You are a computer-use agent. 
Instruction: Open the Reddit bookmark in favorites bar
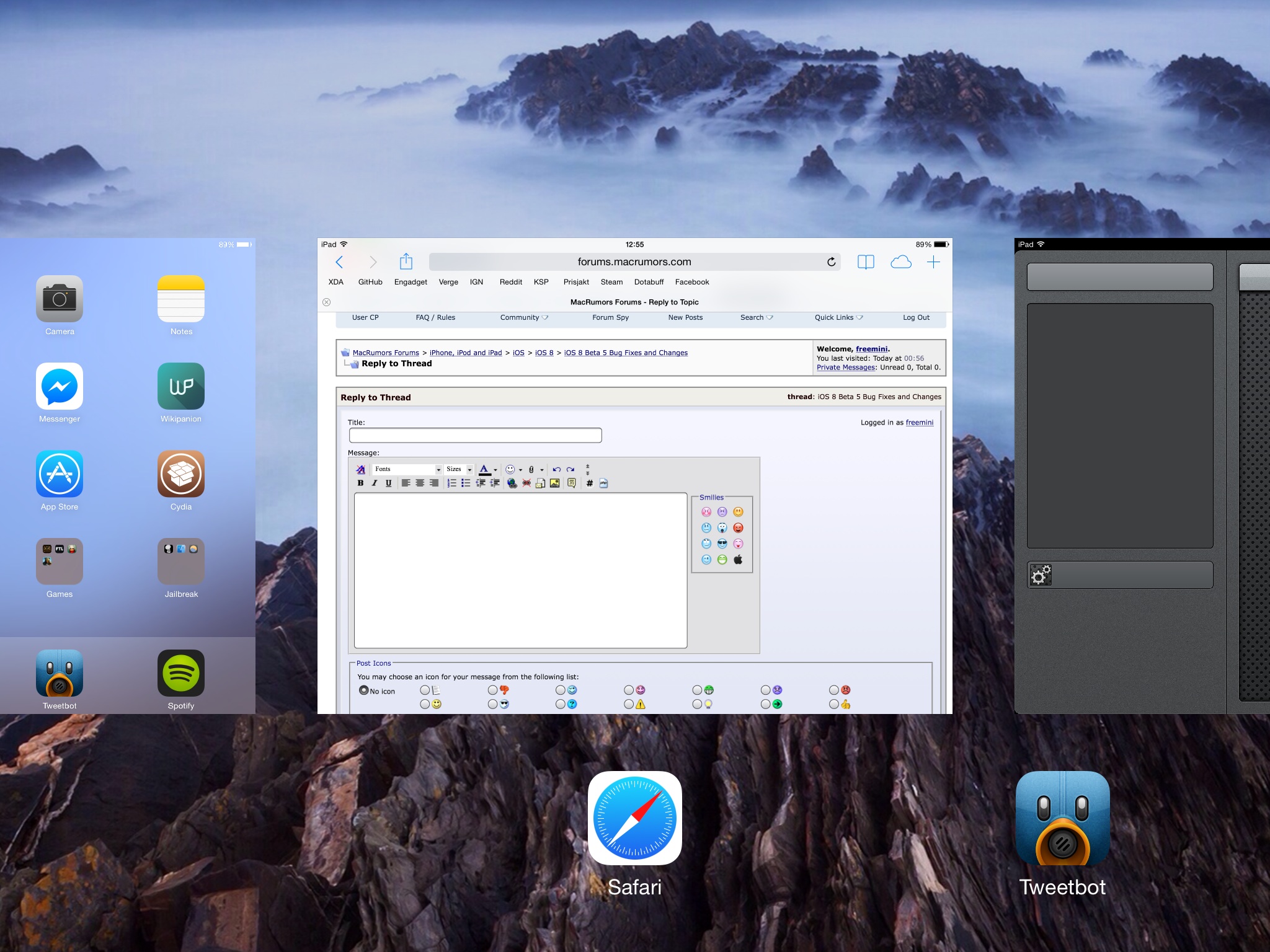click(x=510, y=282)
